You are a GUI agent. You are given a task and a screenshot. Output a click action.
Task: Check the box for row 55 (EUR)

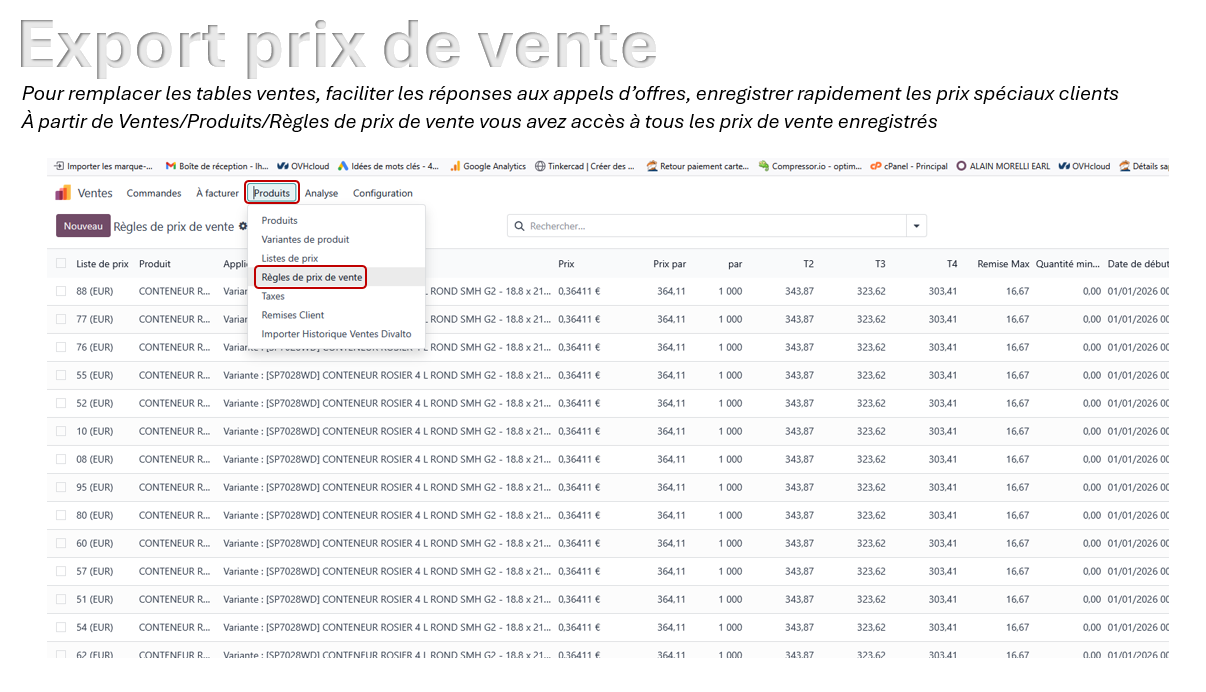coord(61,375)
